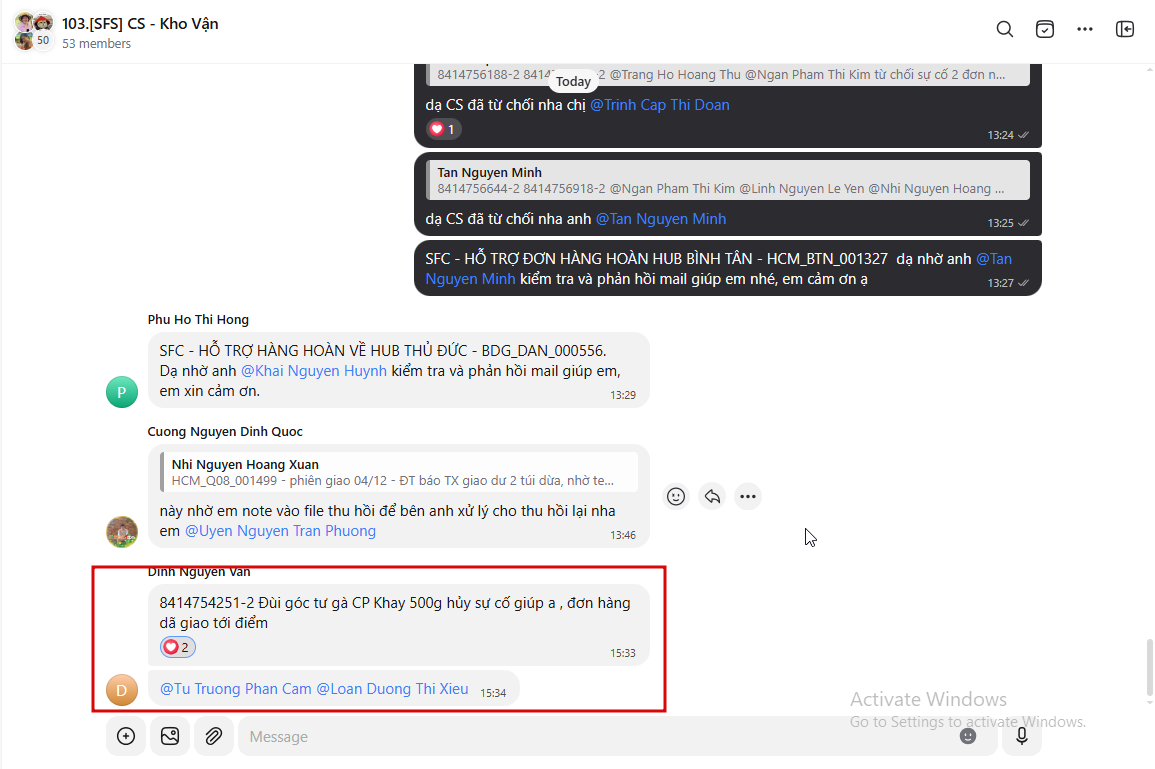Open the @Trinh Cap Thi Doan mention
Image resolution: width=1155 pixels, height=769 pixels.
coord(659,105)
